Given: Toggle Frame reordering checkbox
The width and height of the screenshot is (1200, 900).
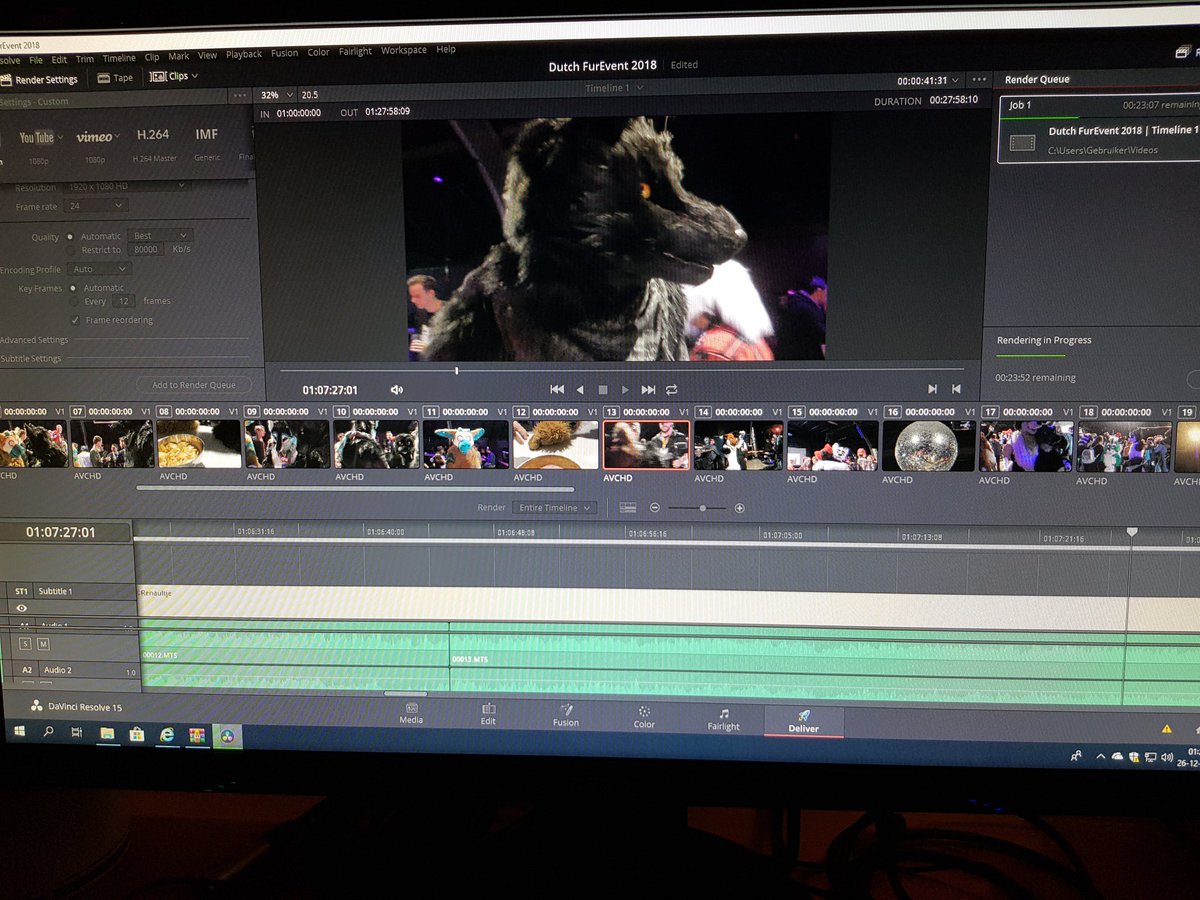Looking at the screenshot, I should click(x=75, y=320).
